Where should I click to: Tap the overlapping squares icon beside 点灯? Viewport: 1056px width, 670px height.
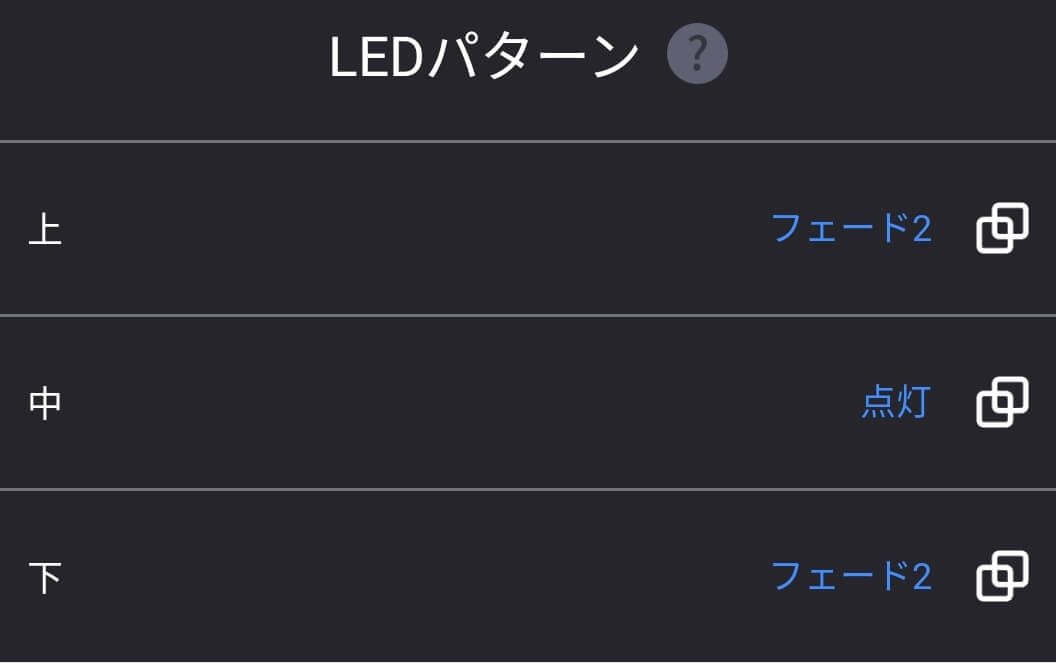coord(1002,402)
